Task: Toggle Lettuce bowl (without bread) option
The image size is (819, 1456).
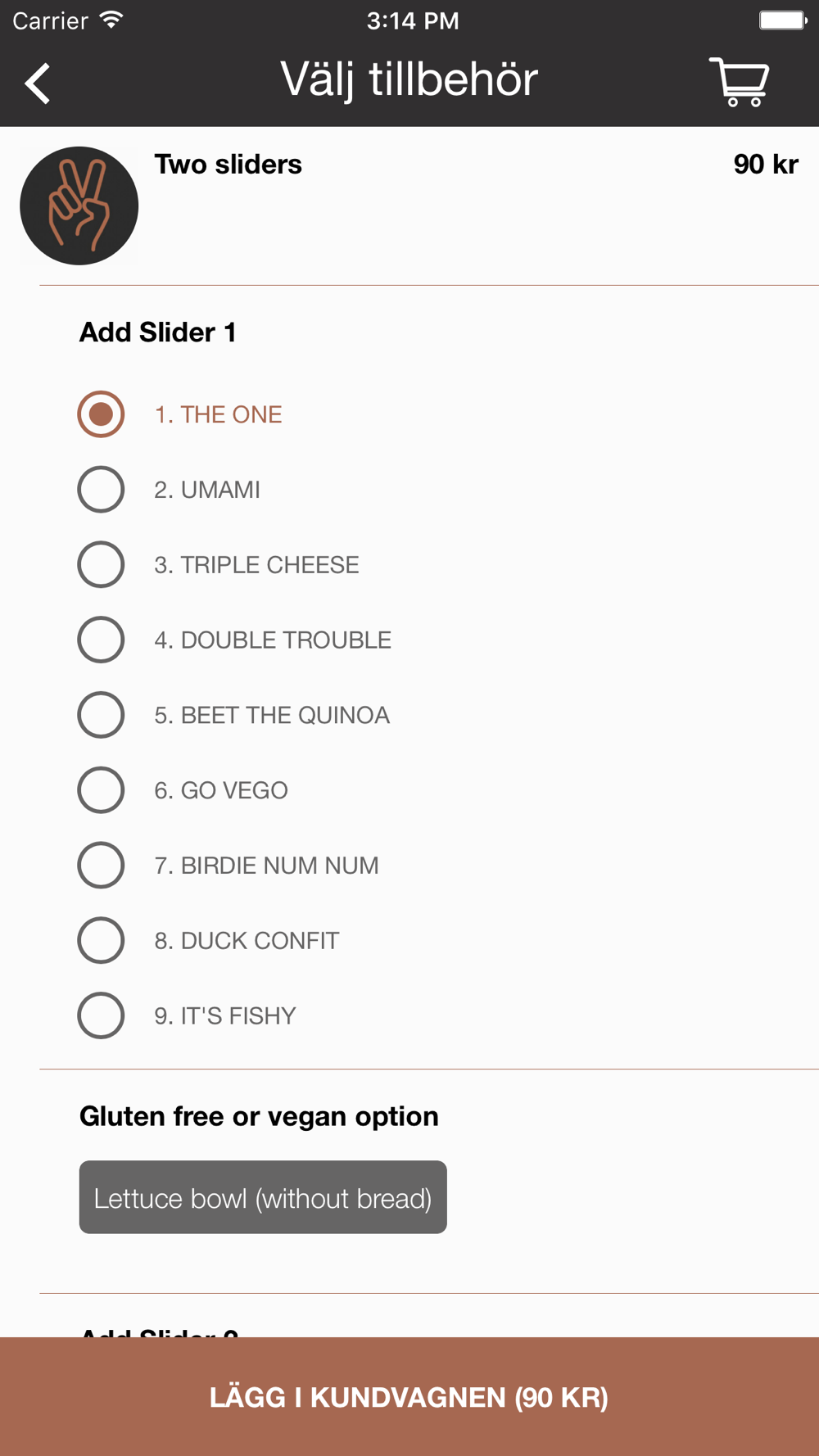Action: point(263,1197)
